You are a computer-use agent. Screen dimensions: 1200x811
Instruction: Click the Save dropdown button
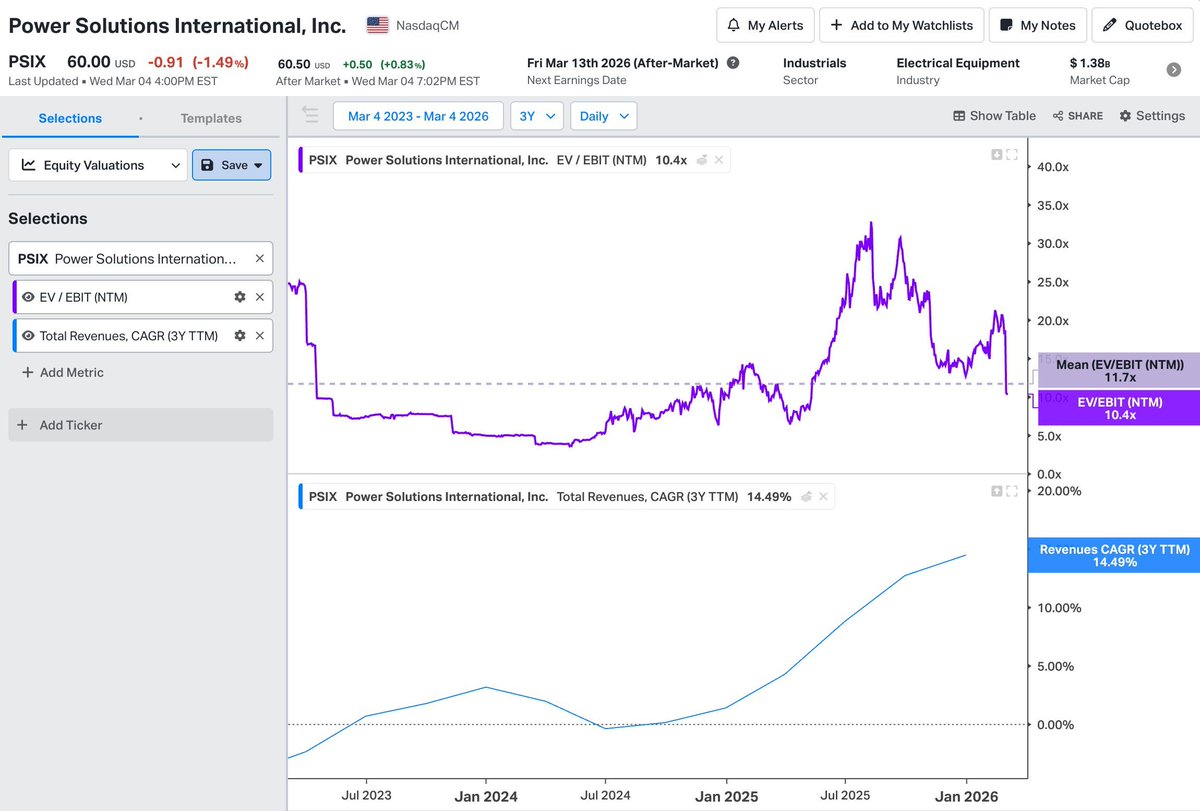(231, 165)
